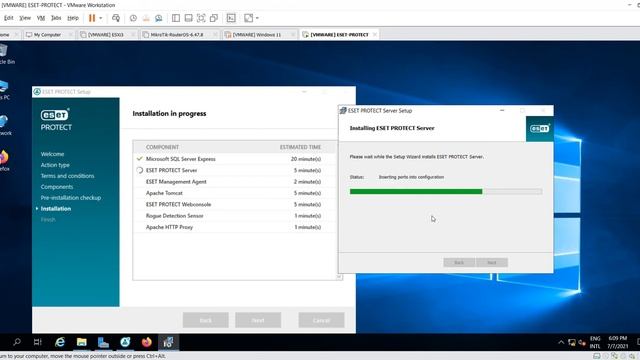Open the Help menu
The width and height of the screenshot is (640, 360).
click(73, 18)
